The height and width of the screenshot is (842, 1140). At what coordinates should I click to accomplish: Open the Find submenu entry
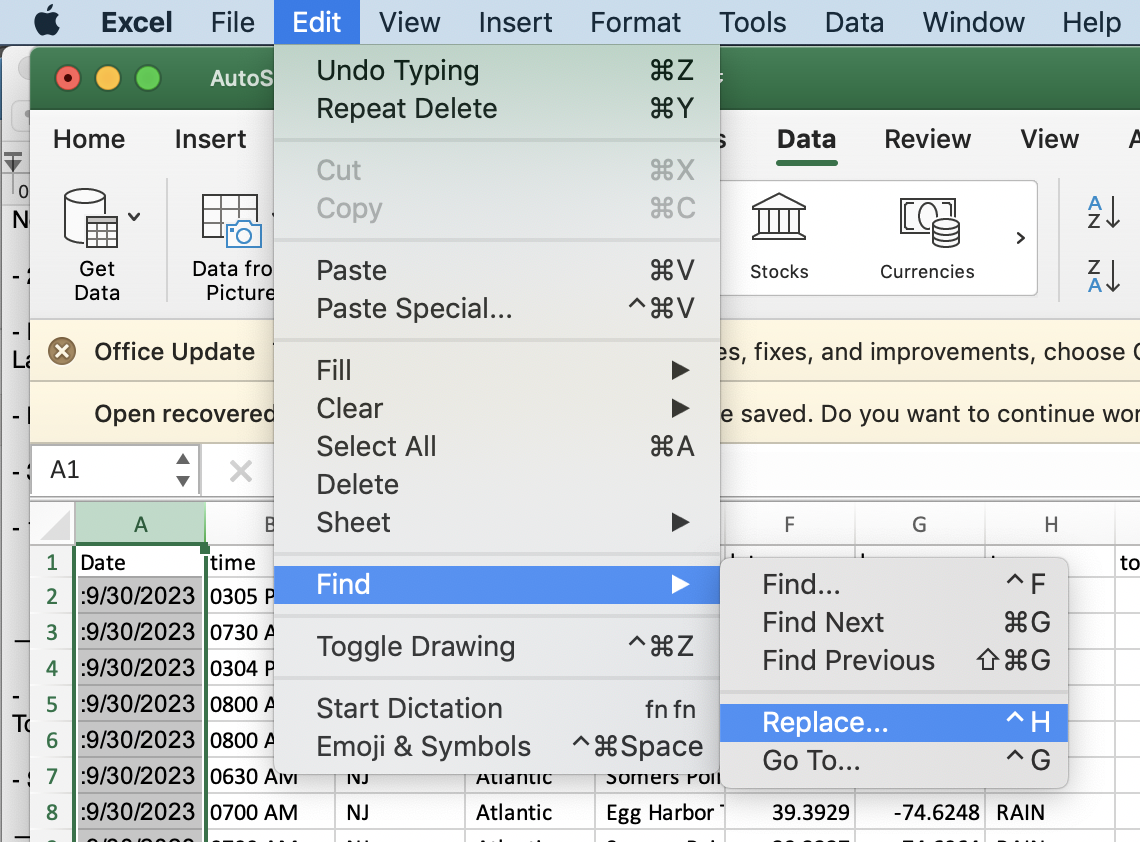497,585
